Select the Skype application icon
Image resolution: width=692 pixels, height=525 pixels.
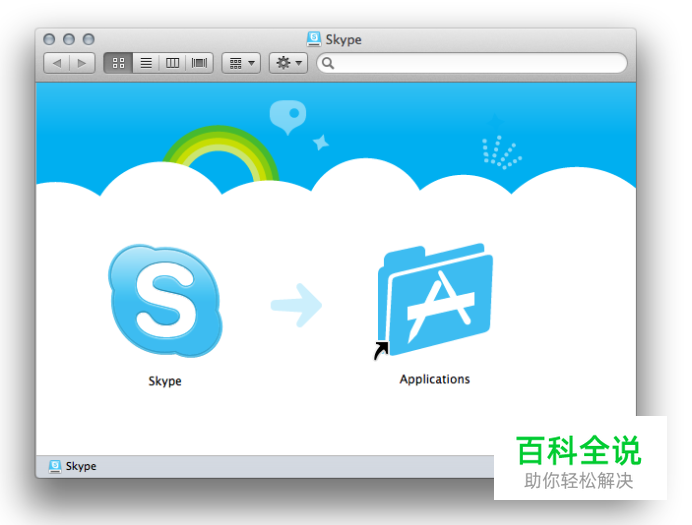[165, 301]
